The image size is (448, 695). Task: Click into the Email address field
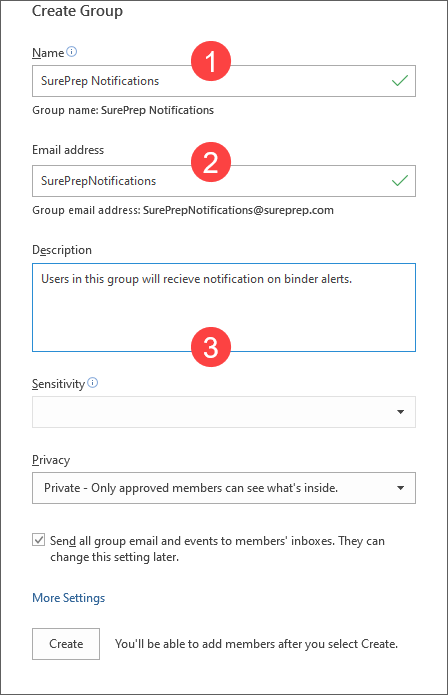tap(224, 181)
